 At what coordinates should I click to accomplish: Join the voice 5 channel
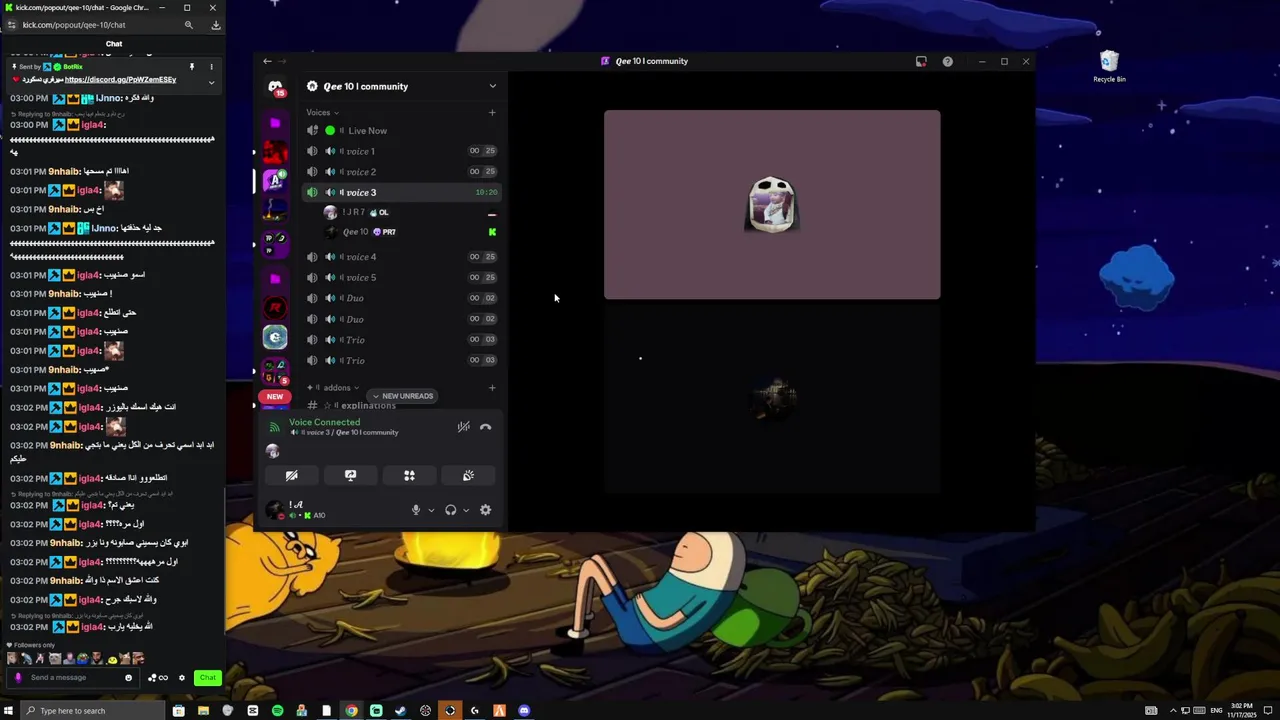point(401,278)
